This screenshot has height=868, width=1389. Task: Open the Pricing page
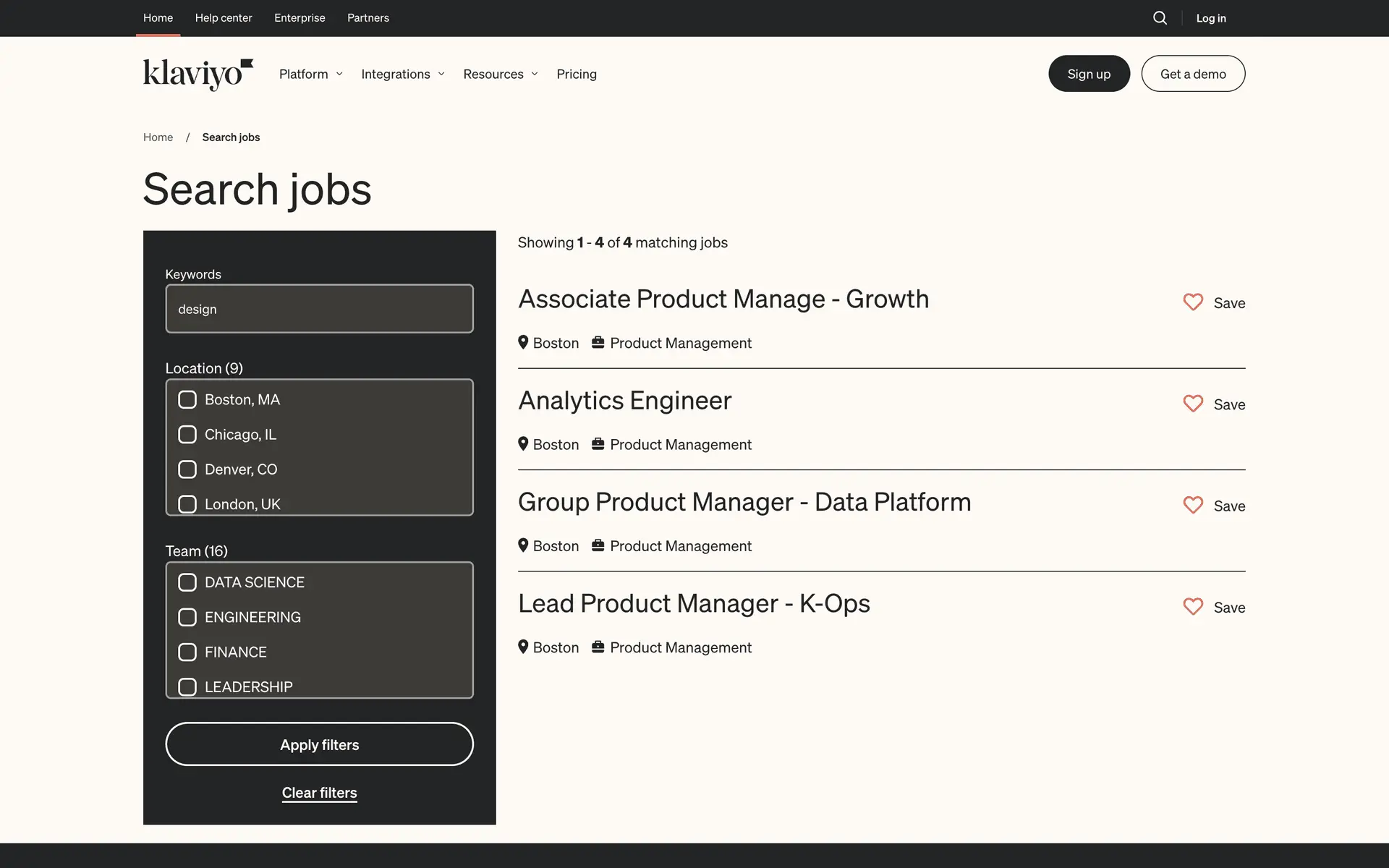click(x=577, y=74)
